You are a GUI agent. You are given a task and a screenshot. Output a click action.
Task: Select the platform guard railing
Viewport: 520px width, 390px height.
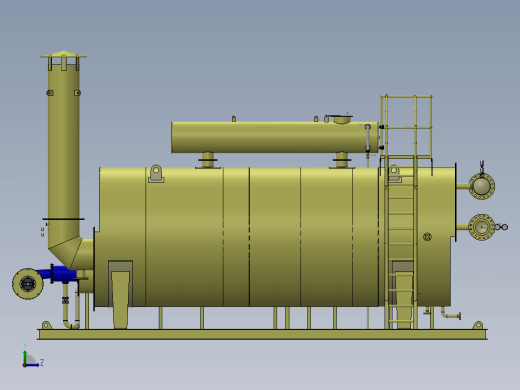coord(406,126)
